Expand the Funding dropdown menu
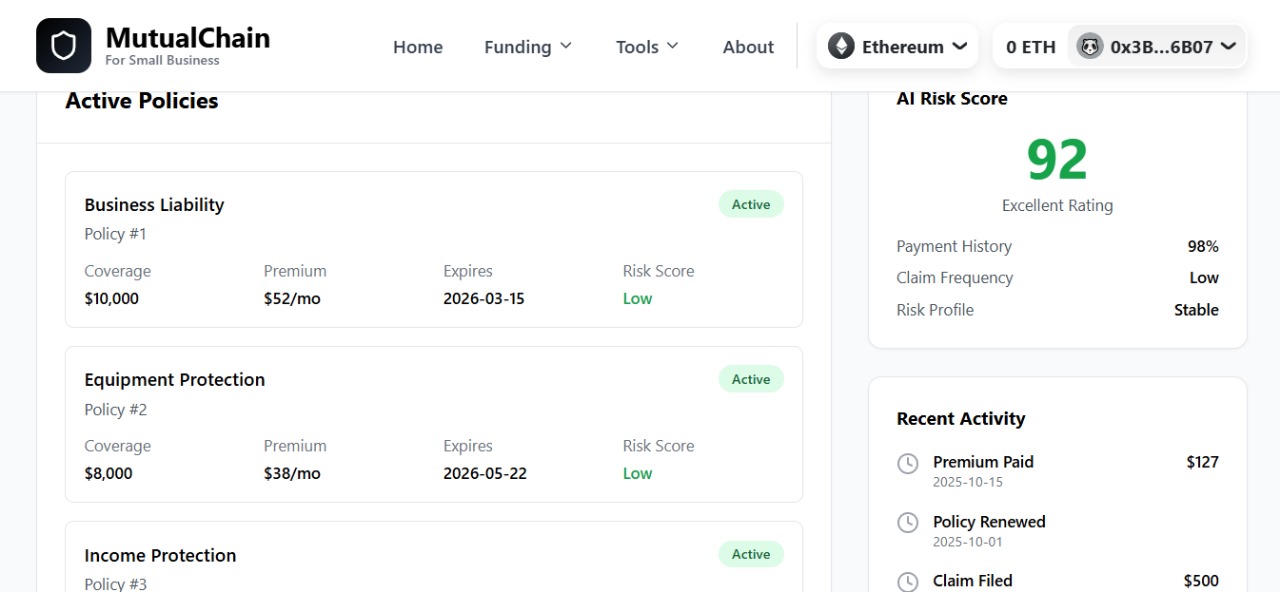This screenshot has width=1280, height=592. coord(528,47)
